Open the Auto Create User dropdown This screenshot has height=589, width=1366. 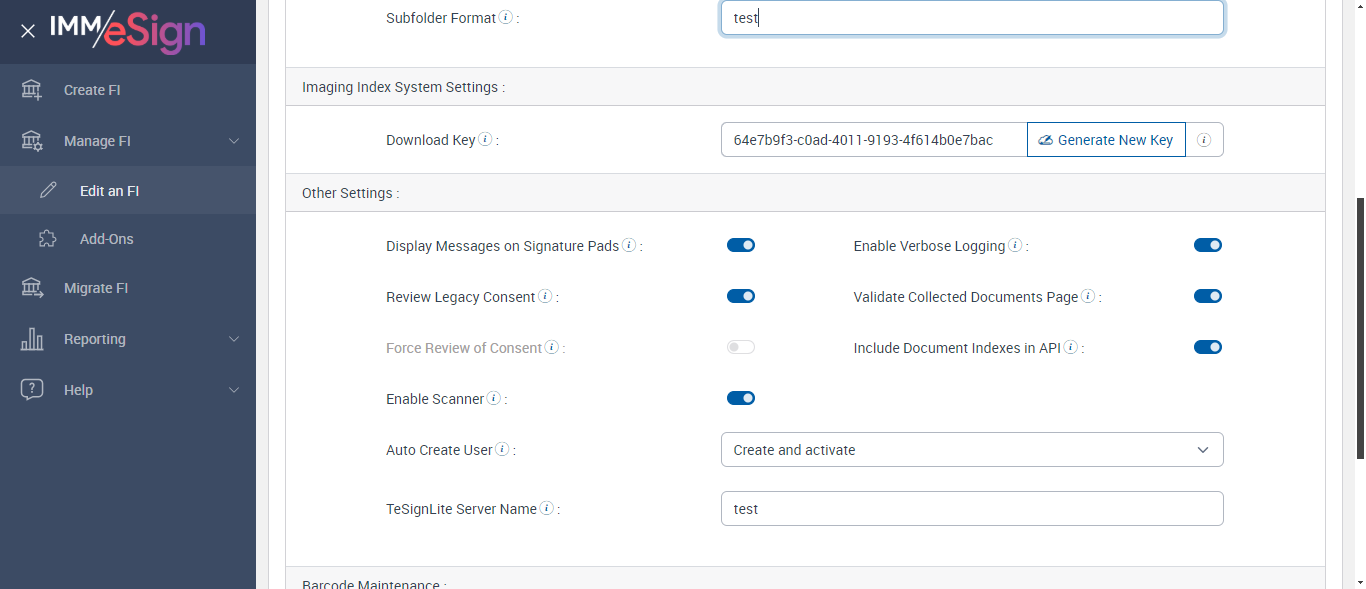pos(972,450)
